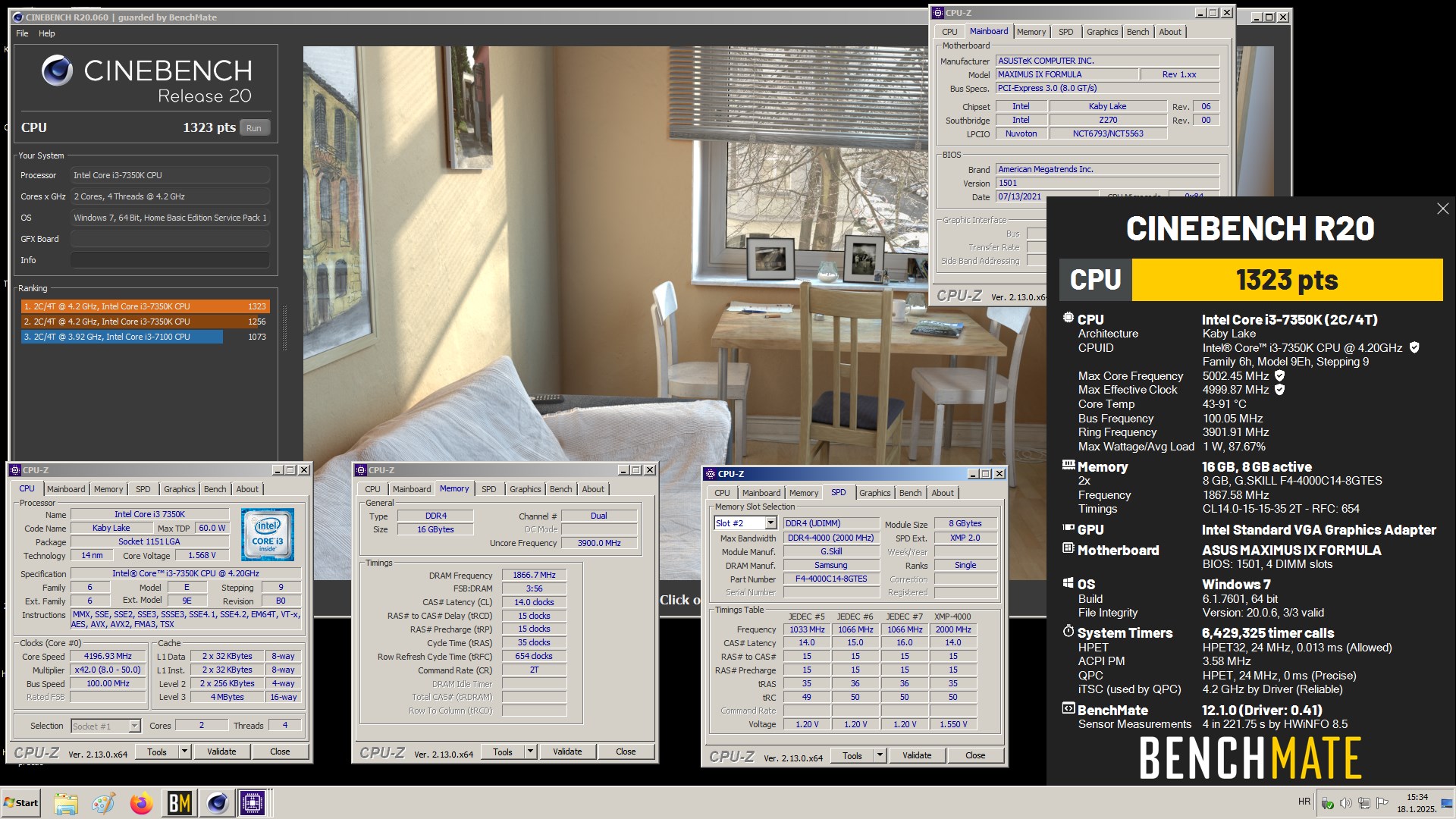
Task: Click the verified shield beside Max Core Frequency
Action: (1280, 375)
